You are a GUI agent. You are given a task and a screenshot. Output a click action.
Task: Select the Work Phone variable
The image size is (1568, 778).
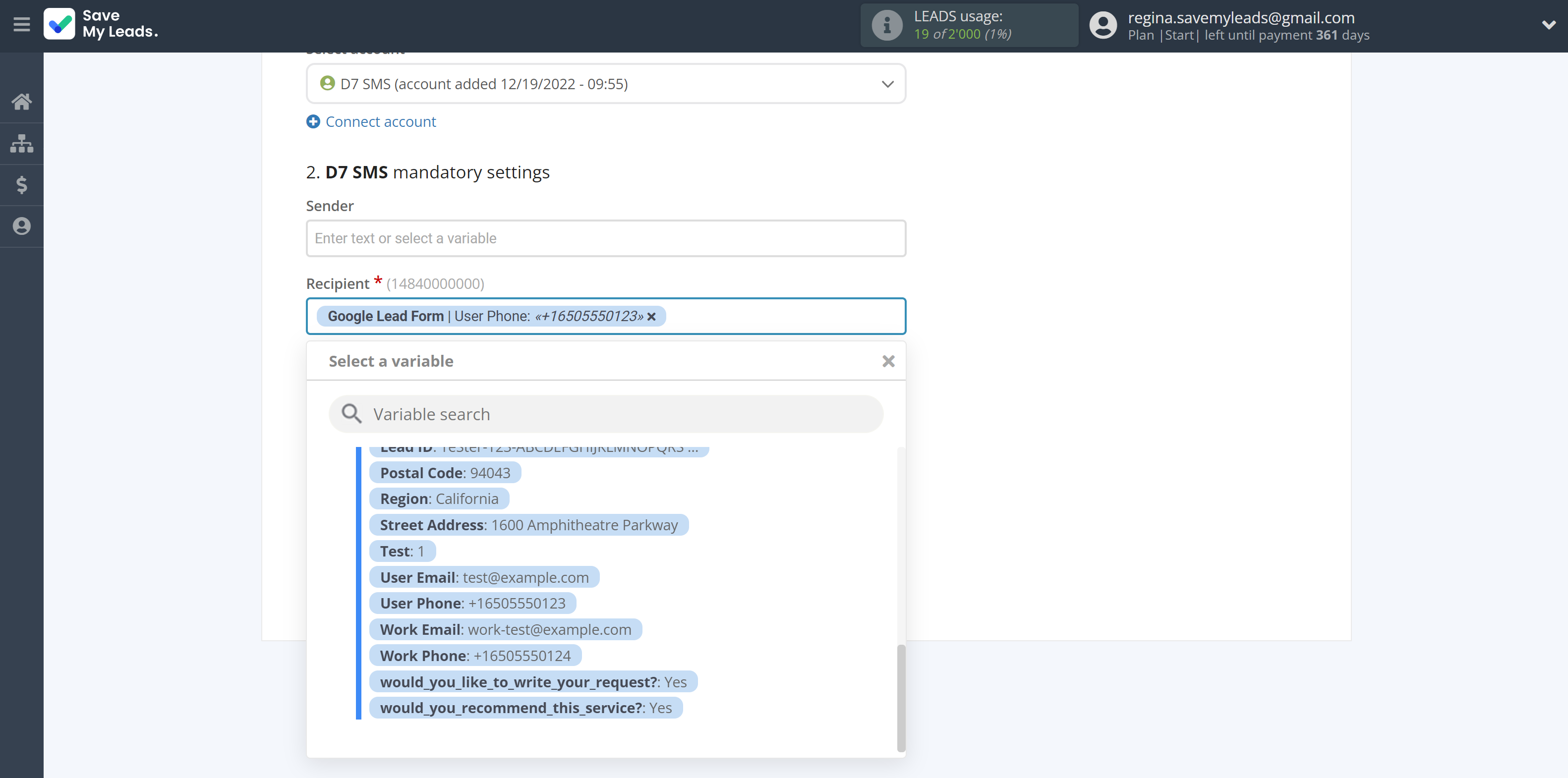pos(475,656)
